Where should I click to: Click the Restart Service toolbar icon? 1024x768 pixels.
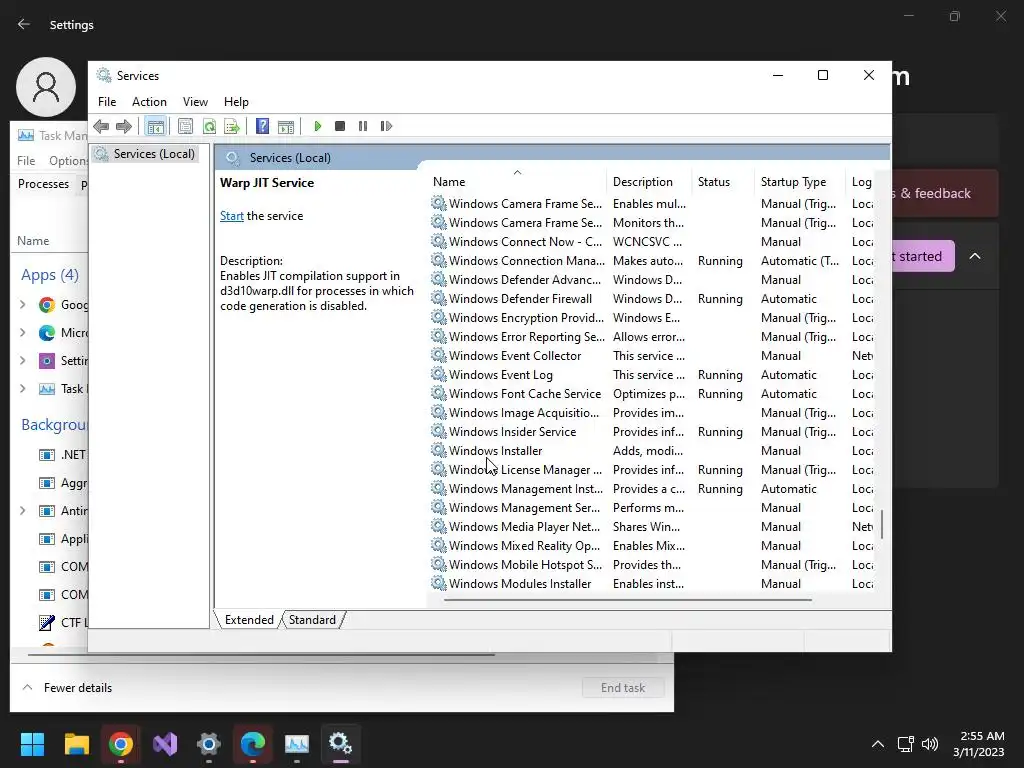click(386, 126)
